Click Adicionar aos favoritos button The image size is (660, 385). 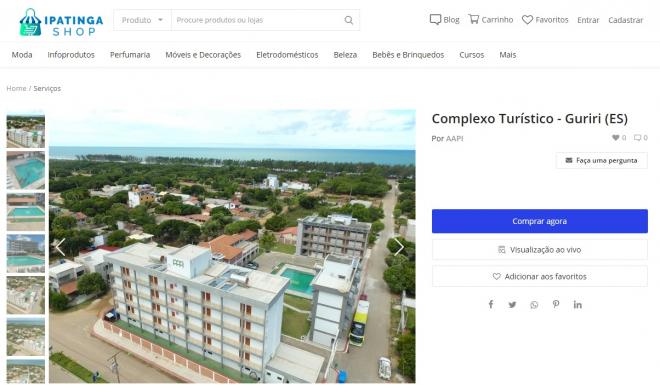tap(540, 276)
